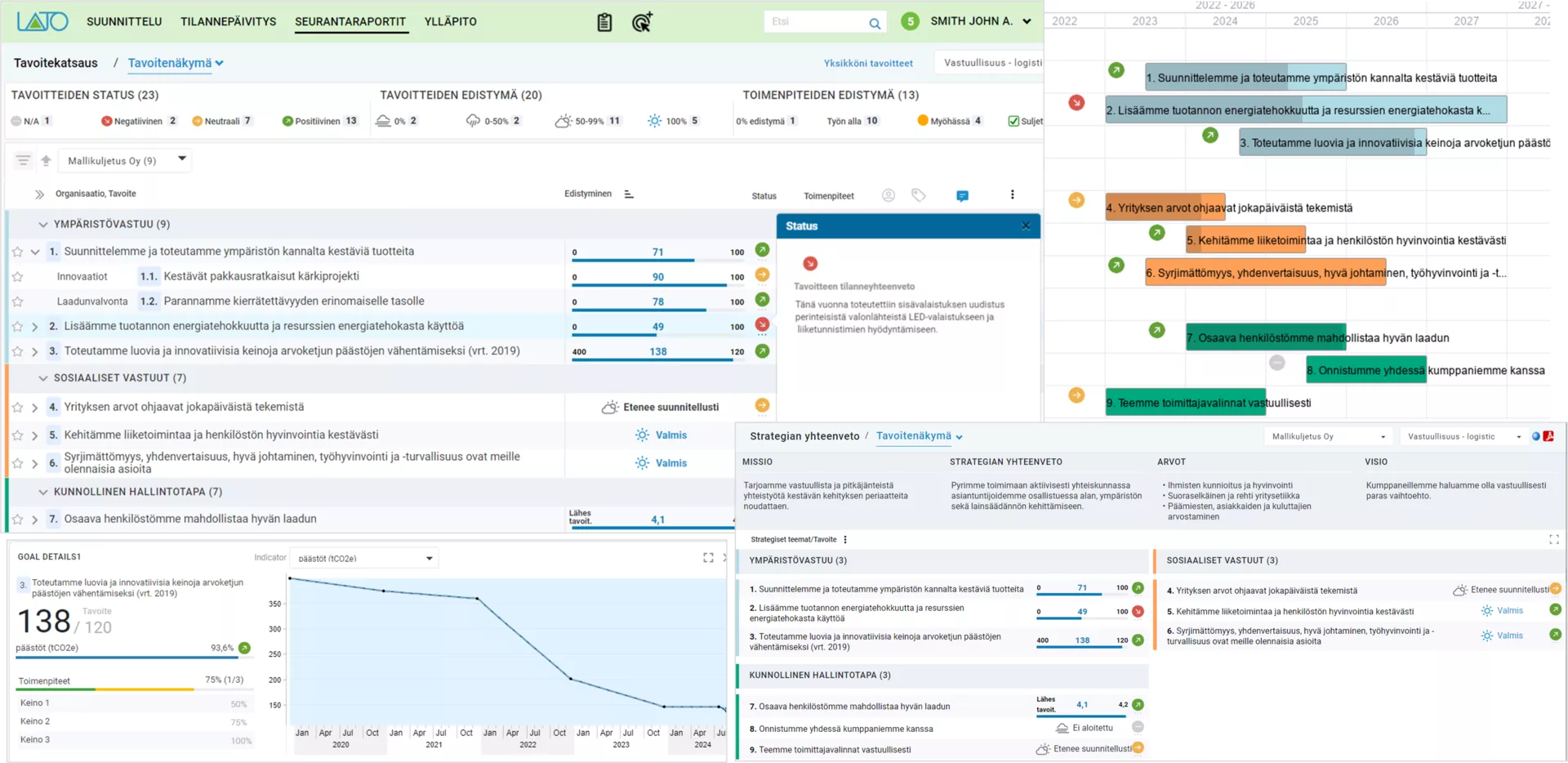Image resolution: width=1568 pixels, height=763 pixels.
Task: Open the three-dot column options menu
Action: (x=1013, y=194)
